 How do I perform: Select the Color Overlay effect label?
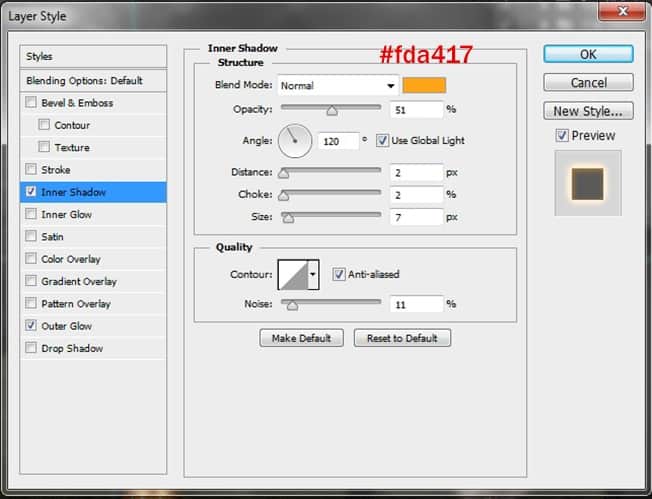[x=71, y=259]
